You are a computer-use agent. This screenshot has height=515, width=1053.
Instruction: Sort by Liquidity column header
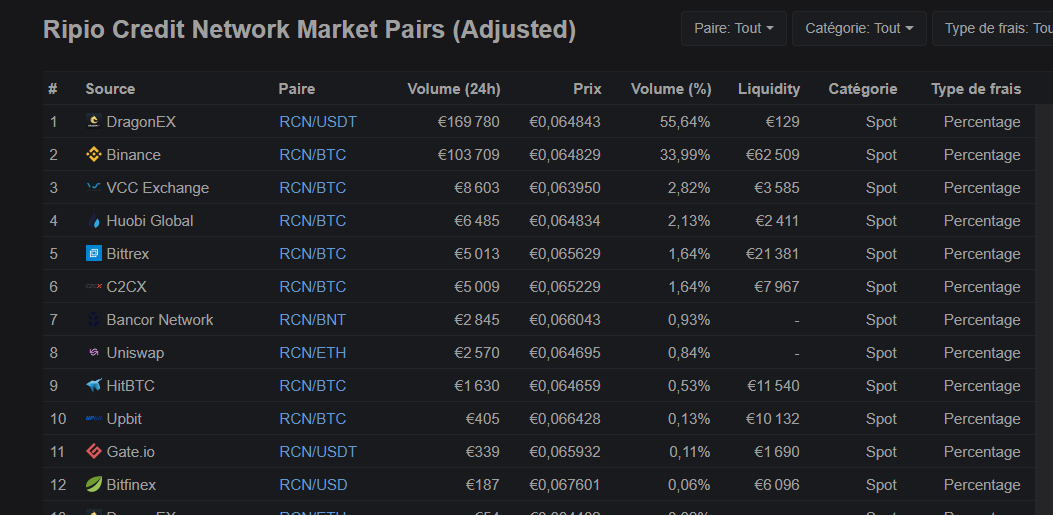(x=768, y=89)
